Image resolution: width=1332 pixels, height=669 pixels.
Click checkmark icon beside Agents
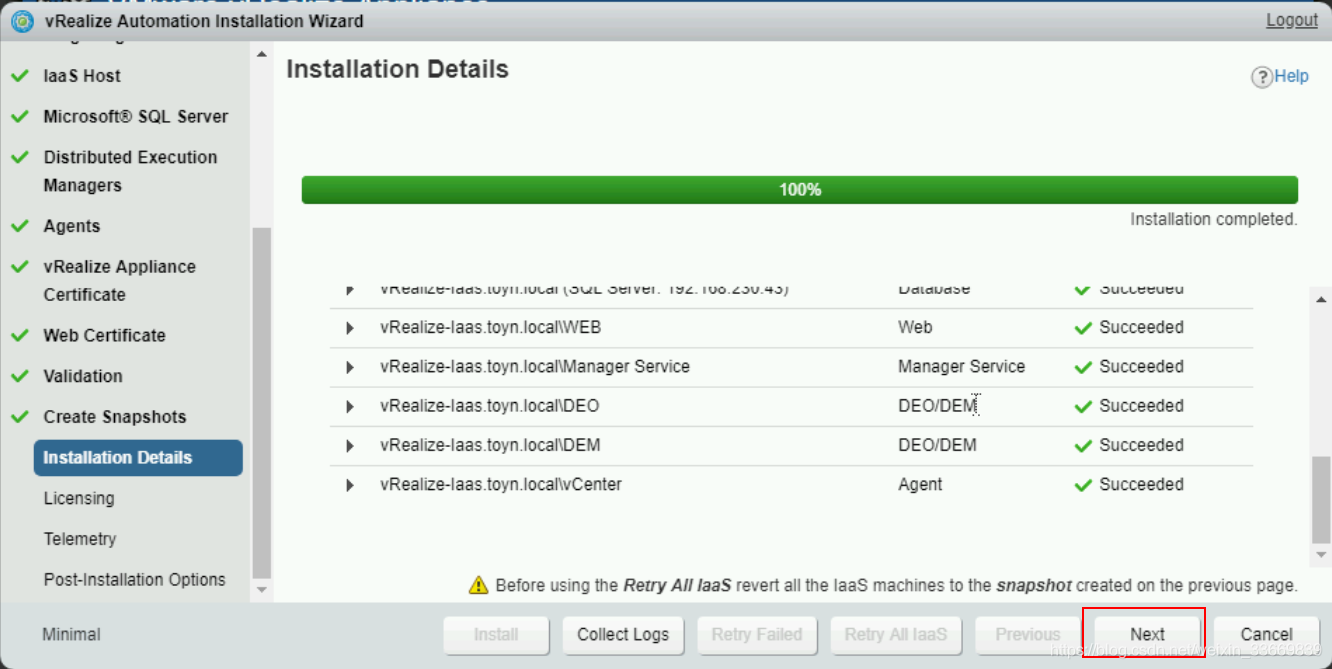(20, 227)
